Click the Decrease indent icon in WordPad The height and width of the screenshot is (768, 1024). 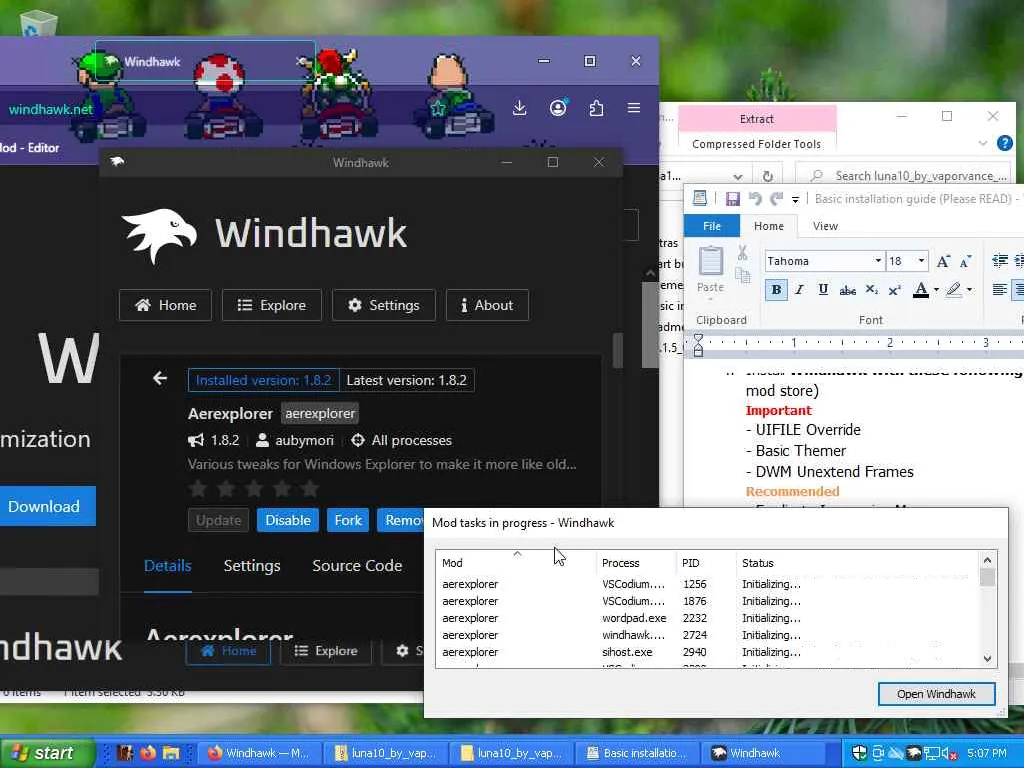(x=999, y=261)
